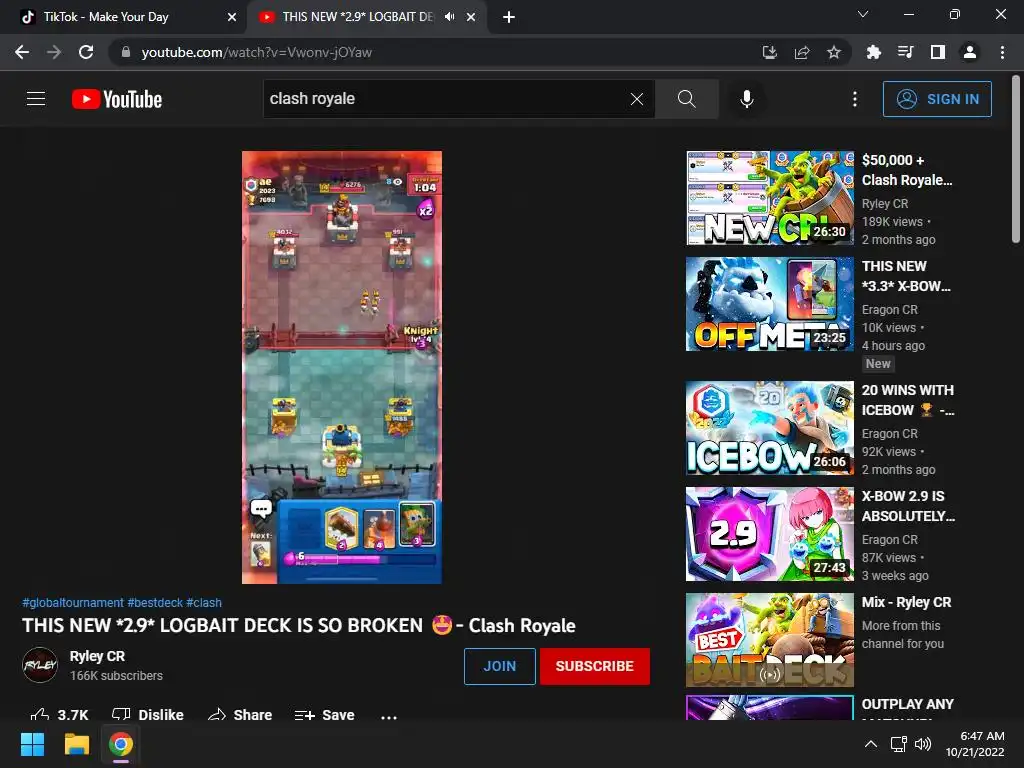Open the Mix - Ryley CR title
The image size is (1024, 768).
click(906, 602)
